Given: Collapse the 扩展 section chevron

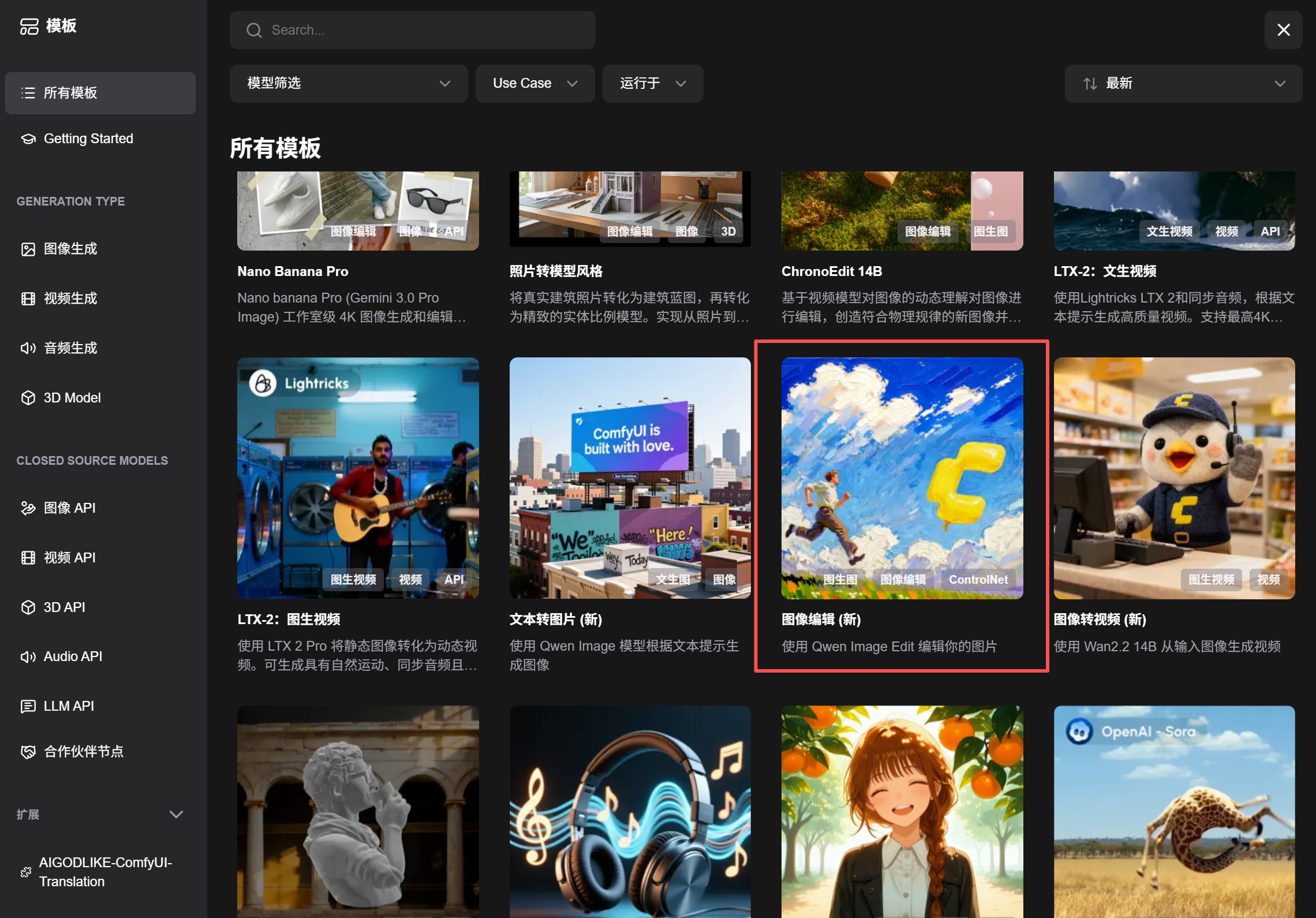Looking at the screenshot, I should 176,814.
